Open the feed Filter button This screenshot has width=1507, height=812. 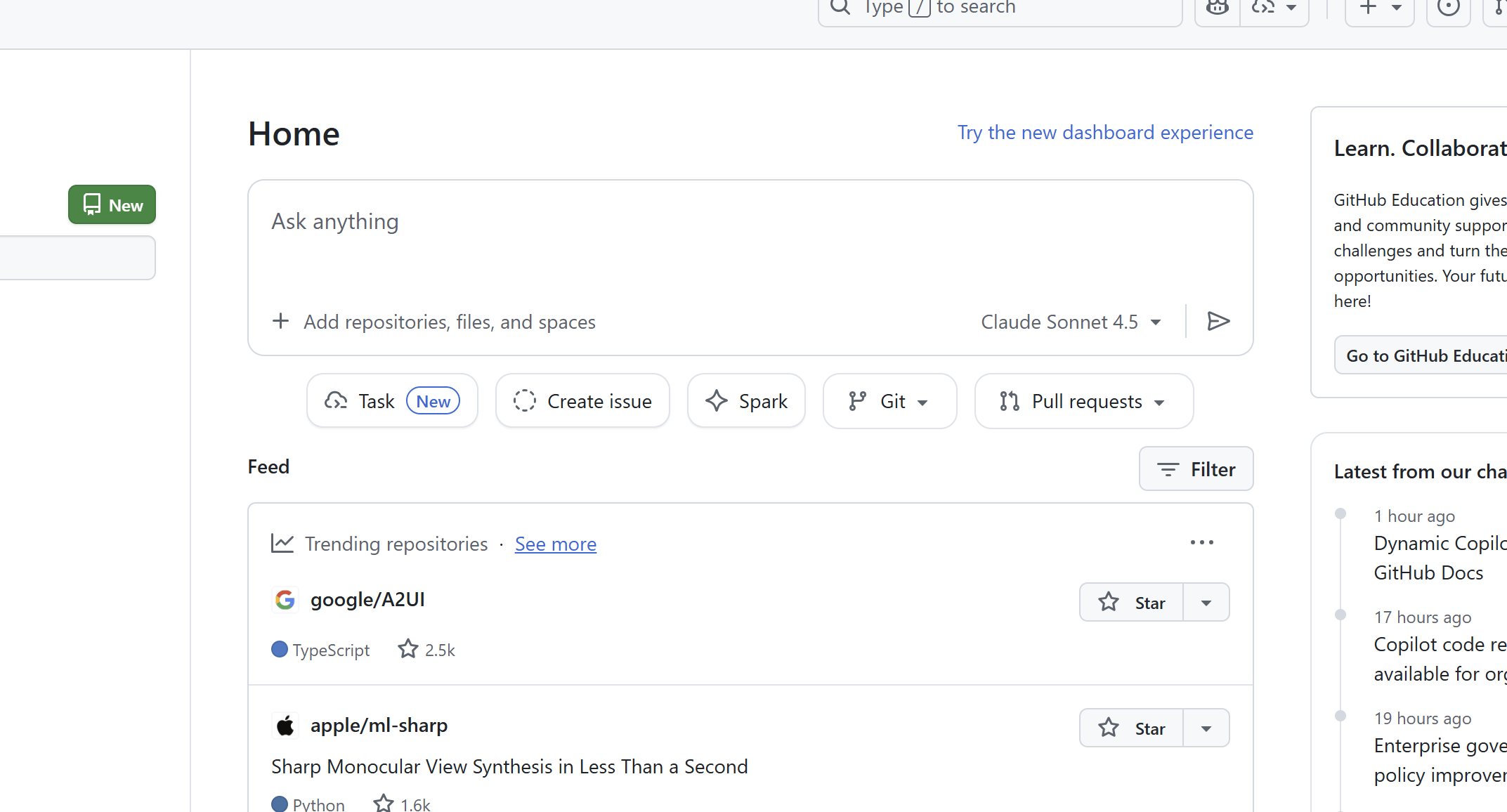click(x=1196, y=469)
